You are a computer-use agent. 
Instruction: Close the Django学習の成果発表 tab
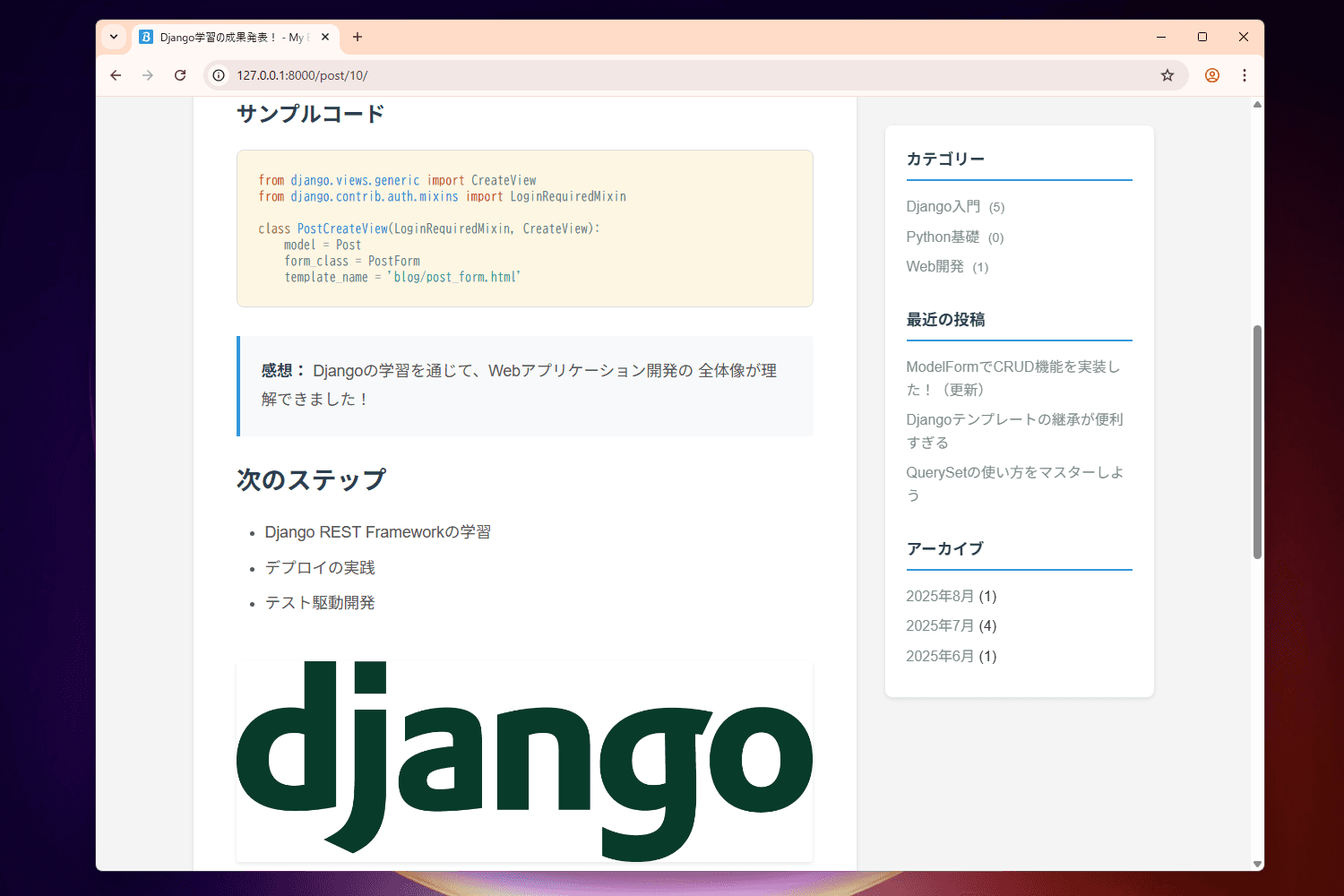point(325,37)
